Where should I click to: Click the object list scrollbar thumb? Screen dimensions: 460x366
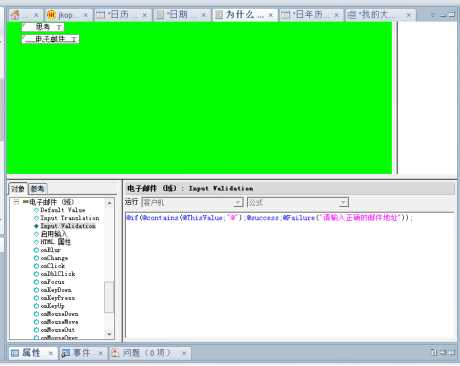(109, 297)
